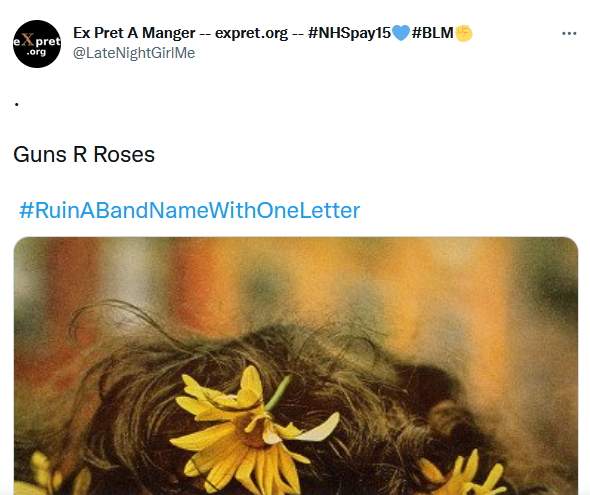Open the three-dot more options menu

pyautogui.click(x=569, y=33)
